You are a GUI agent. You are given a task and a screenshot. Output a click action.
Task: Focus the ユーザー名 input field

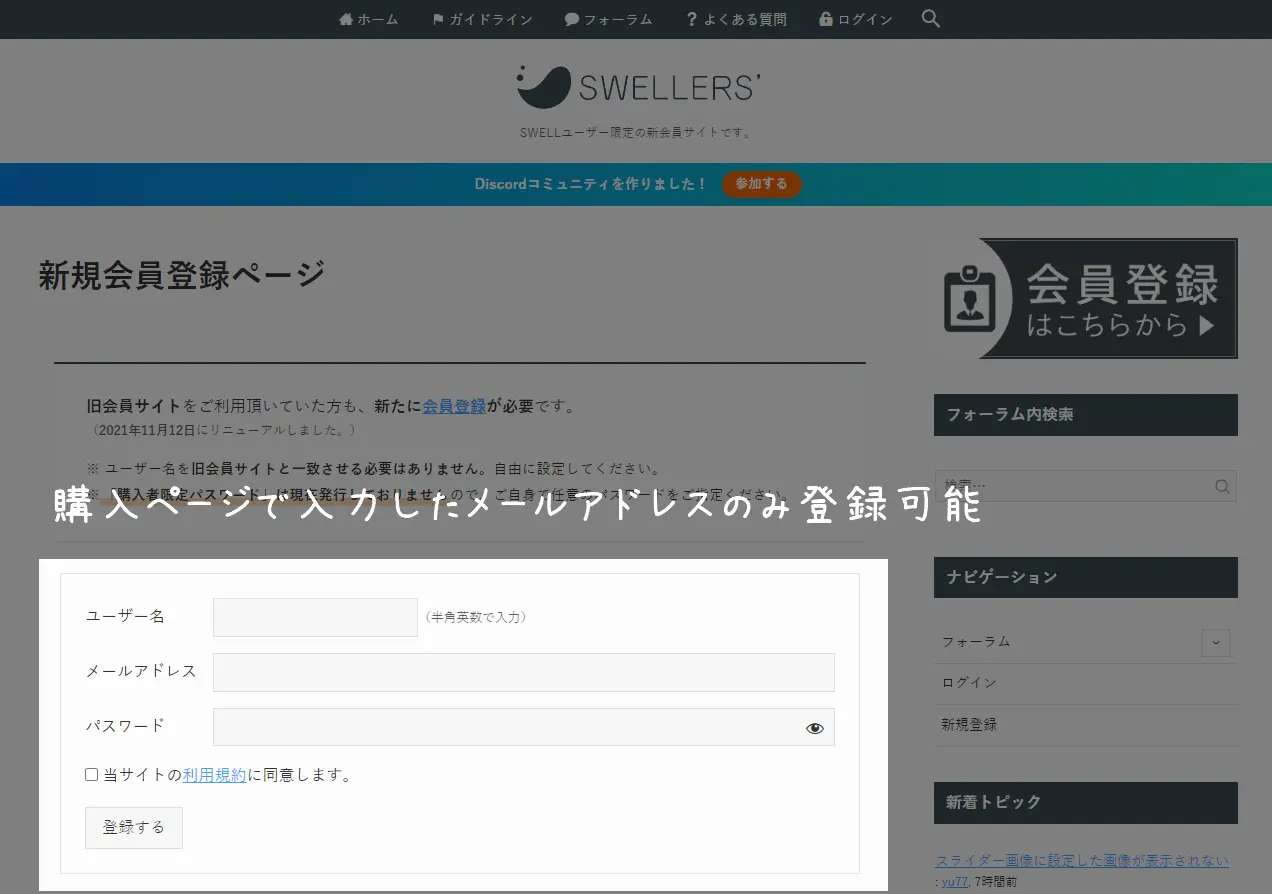click(315, 617)
